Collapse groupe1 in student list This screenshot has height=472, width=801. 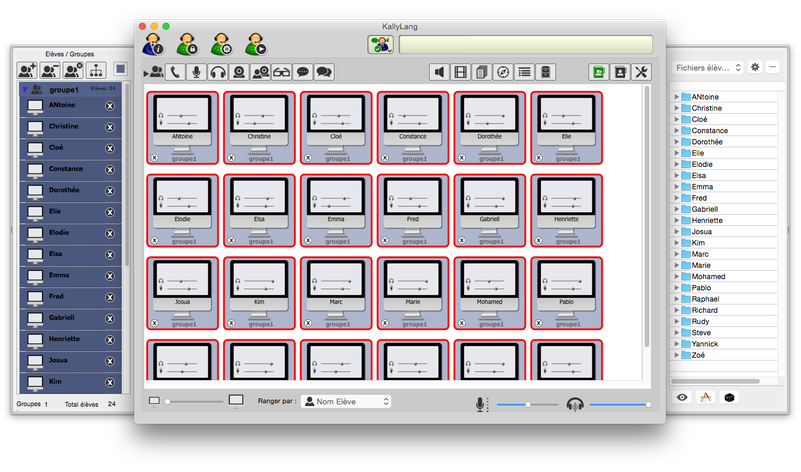[25, 90]
